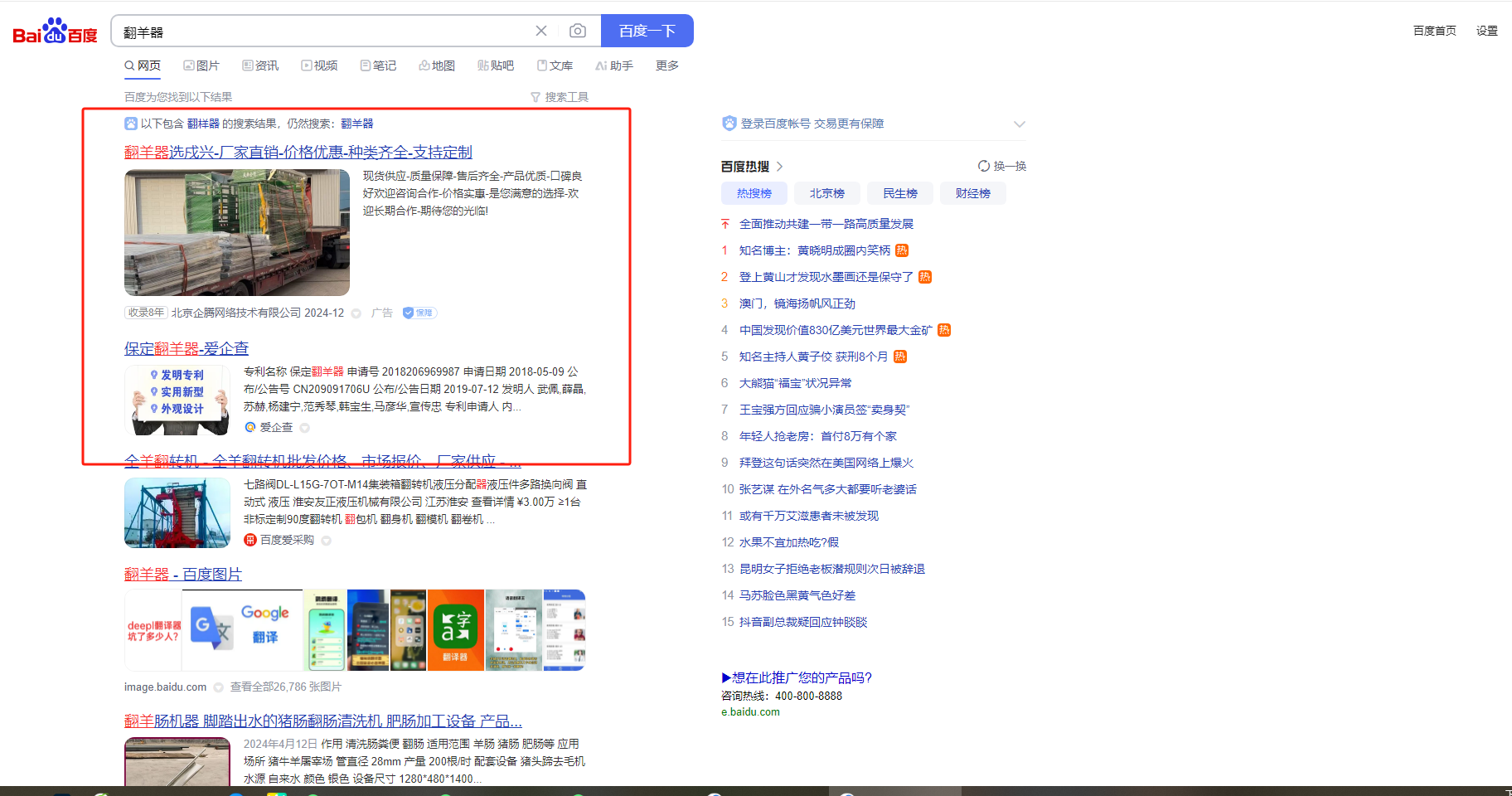Open the 搜索工具 filter
Viewport: 1512px width, 796px height.
click(560, 97)
